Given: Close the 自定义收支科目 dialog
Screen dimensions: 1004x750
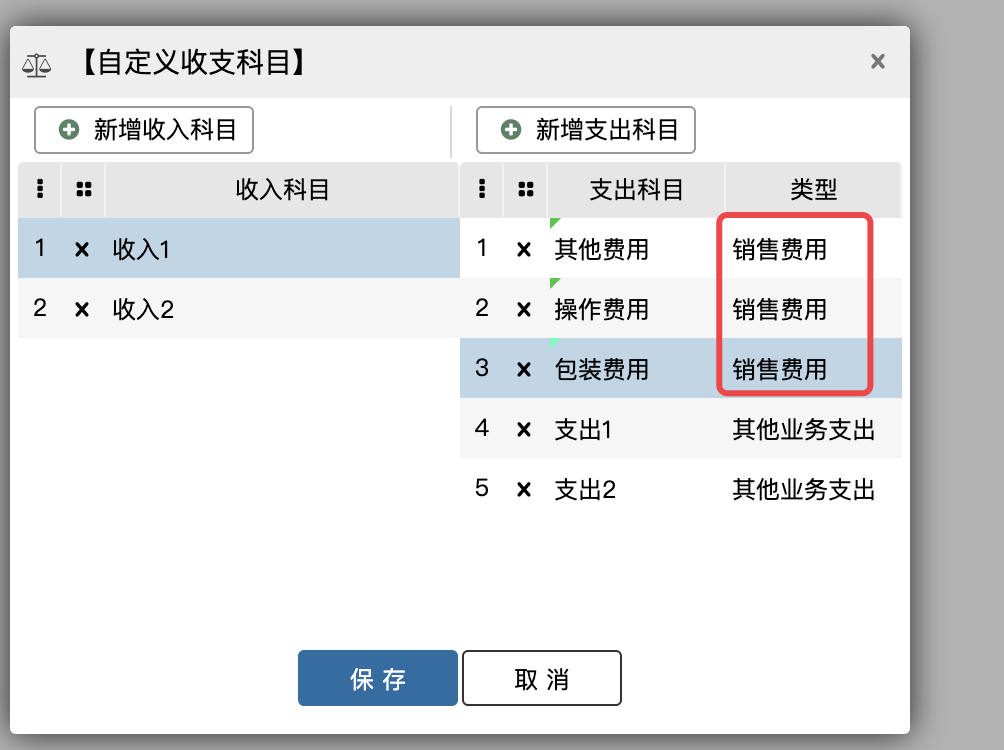Looking at the screenshot, I should 878,62.
